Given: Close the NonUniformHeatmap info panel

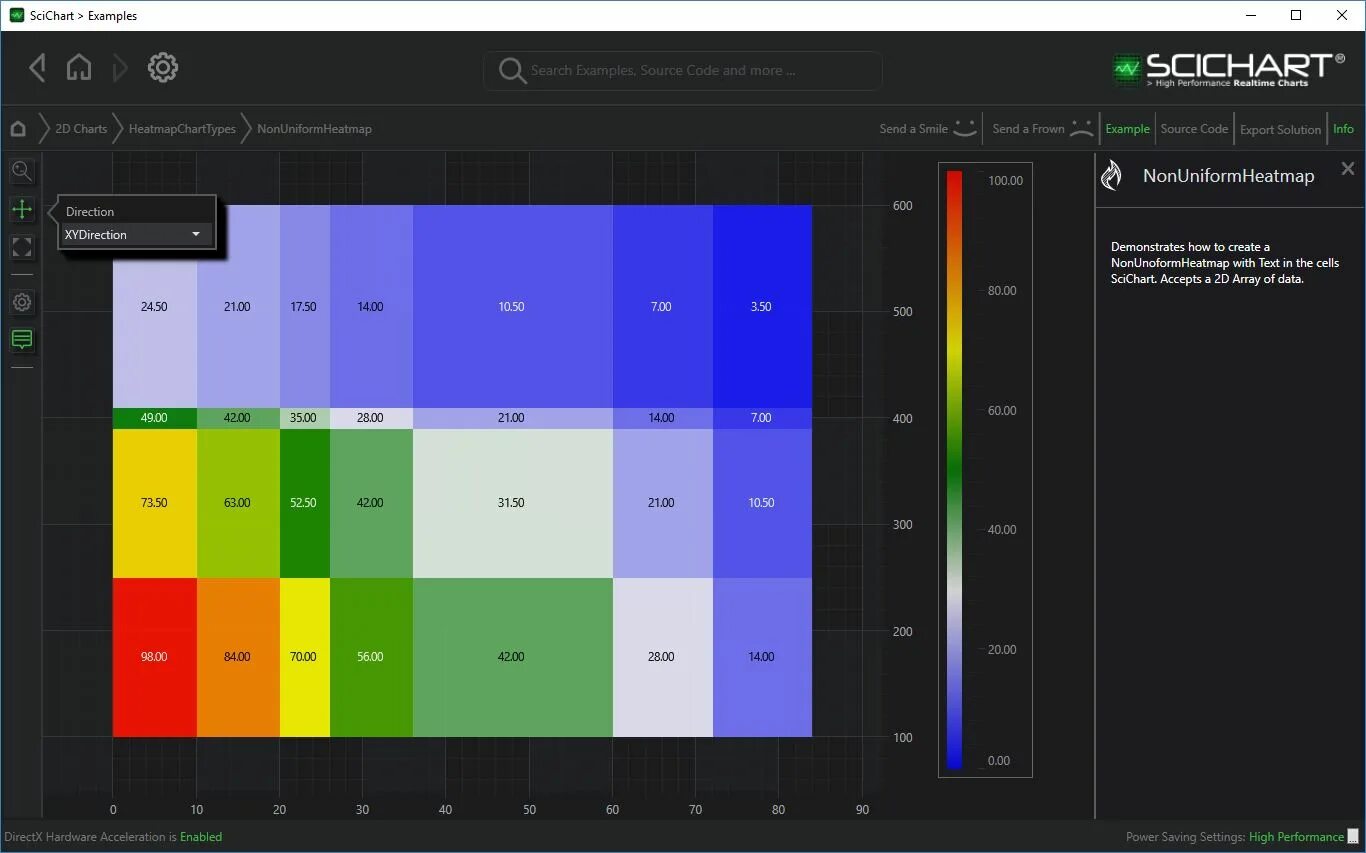Looking at the screenshot, I should click(x=1348, y=169).
